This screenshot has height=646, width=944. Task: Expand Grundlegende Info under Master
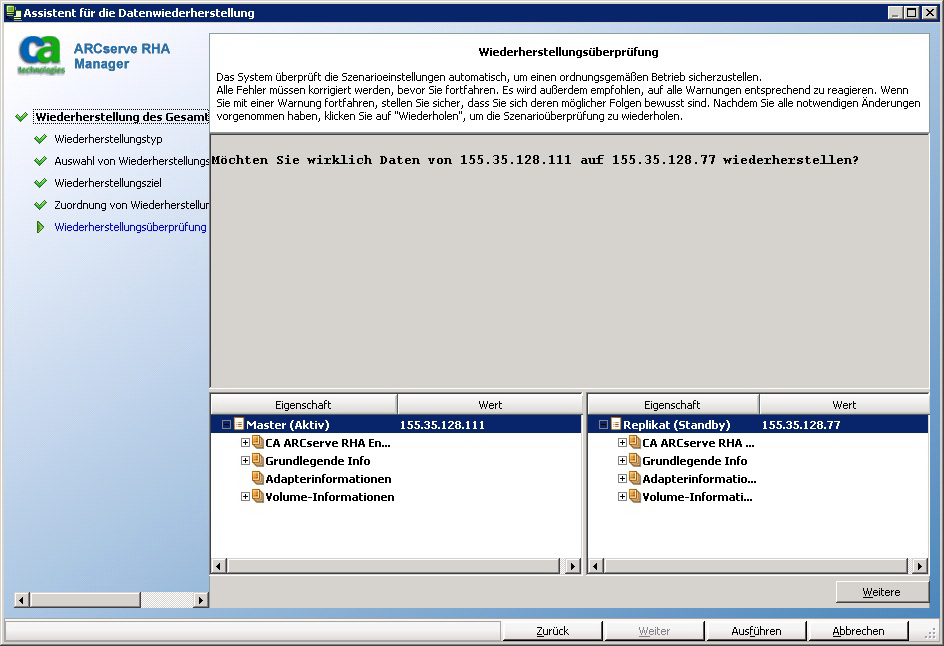pos(245,461)
